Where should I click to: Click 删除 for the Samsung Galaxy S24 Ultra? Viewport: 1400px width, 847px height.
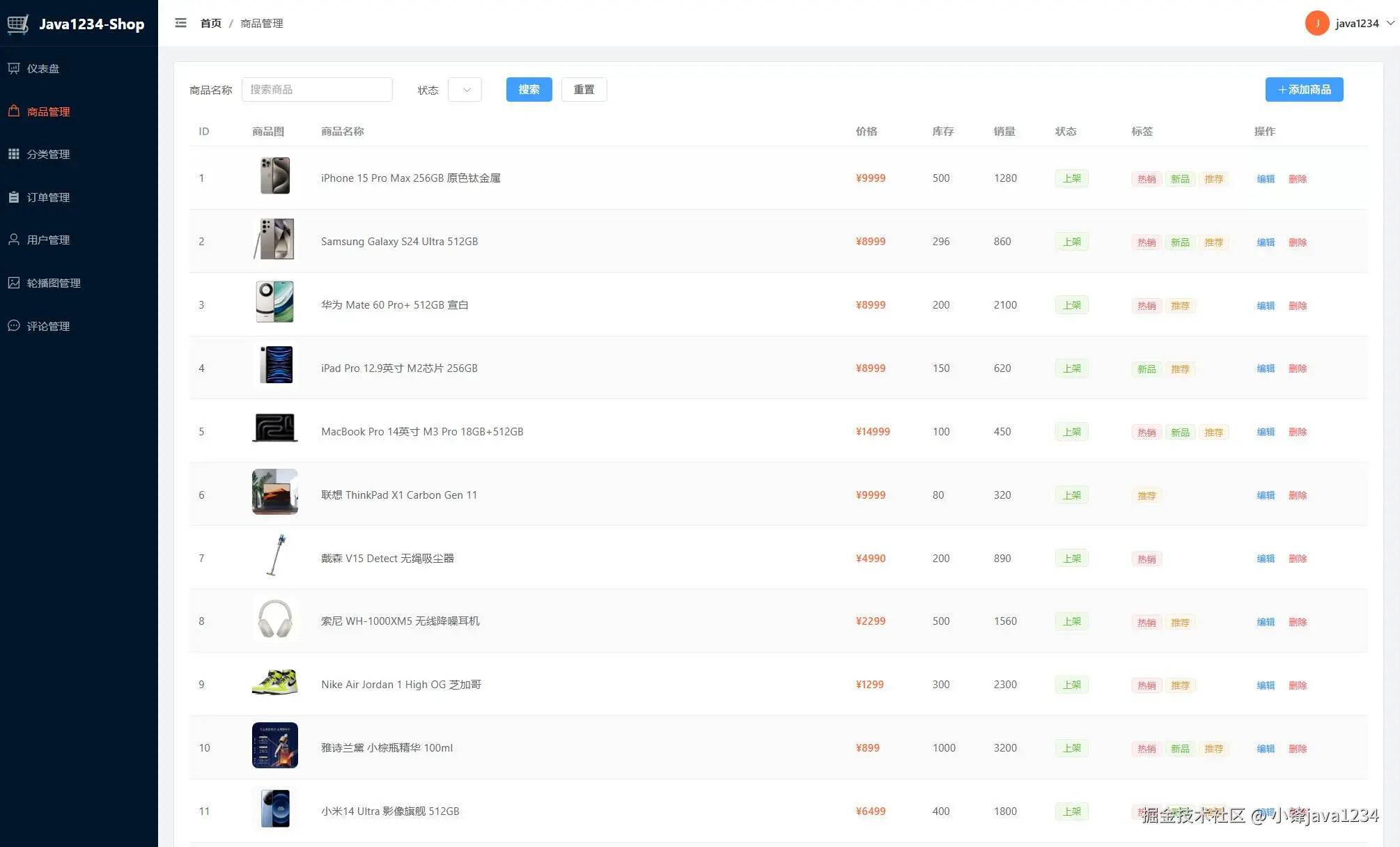pos(1297,242)
